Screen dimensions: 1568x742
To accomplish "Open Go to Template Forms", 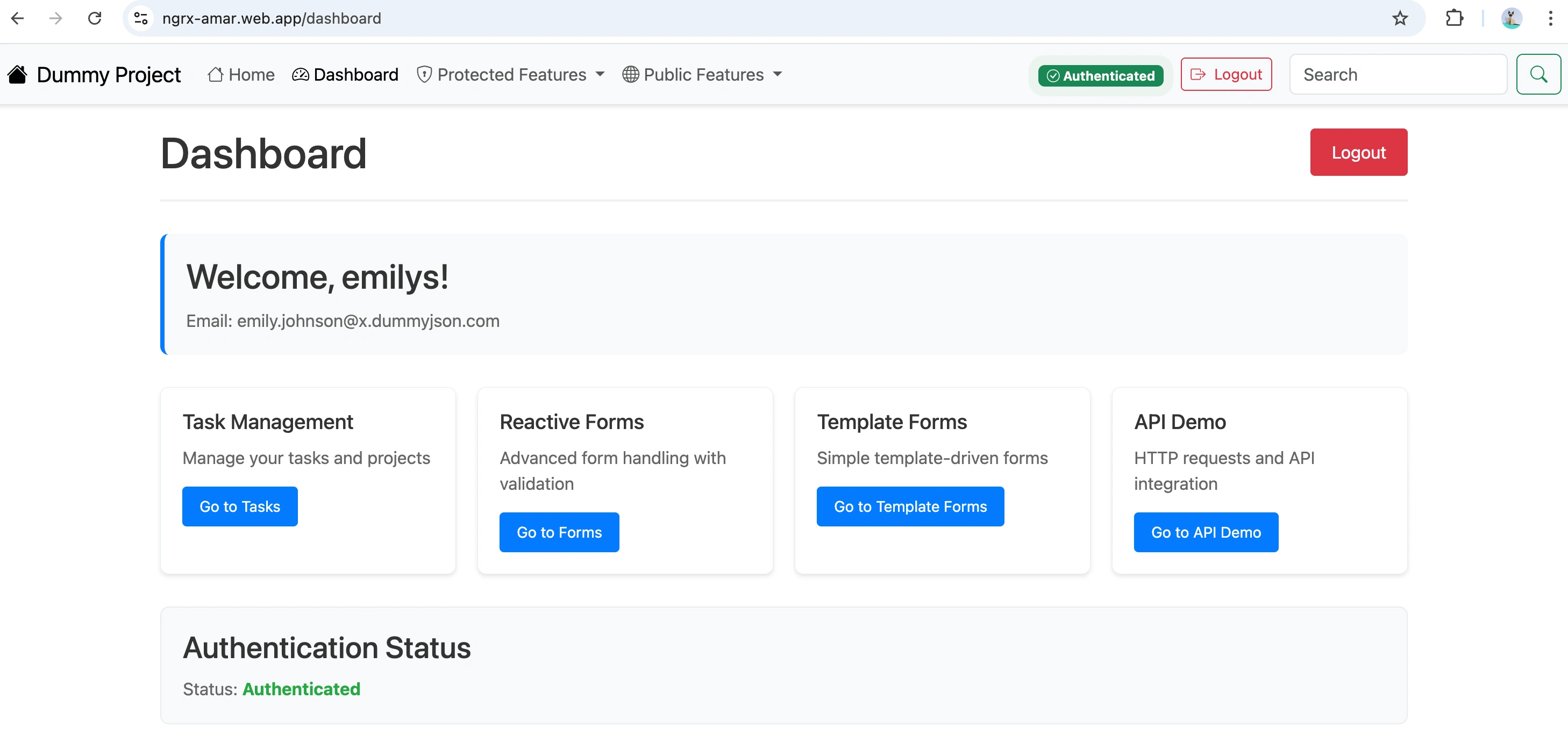I will (x=909, y=506).
